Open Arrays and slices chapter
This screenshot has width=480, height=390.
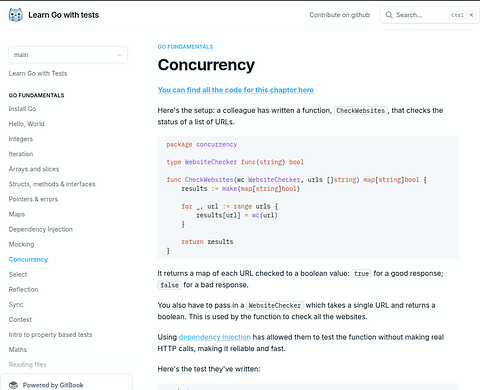tap(34, 169)
